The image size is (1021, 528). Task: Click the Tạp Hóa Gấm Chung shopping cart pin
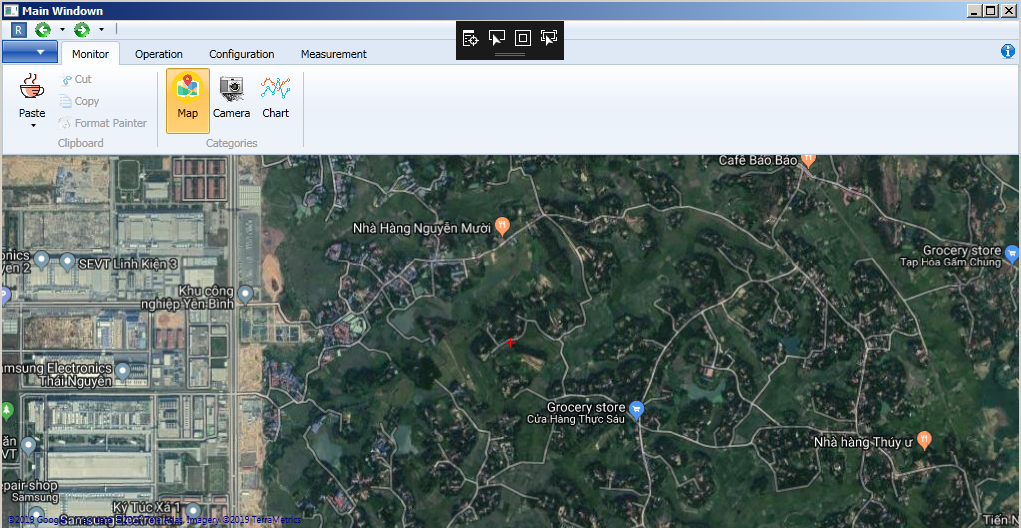[1011, 252]
